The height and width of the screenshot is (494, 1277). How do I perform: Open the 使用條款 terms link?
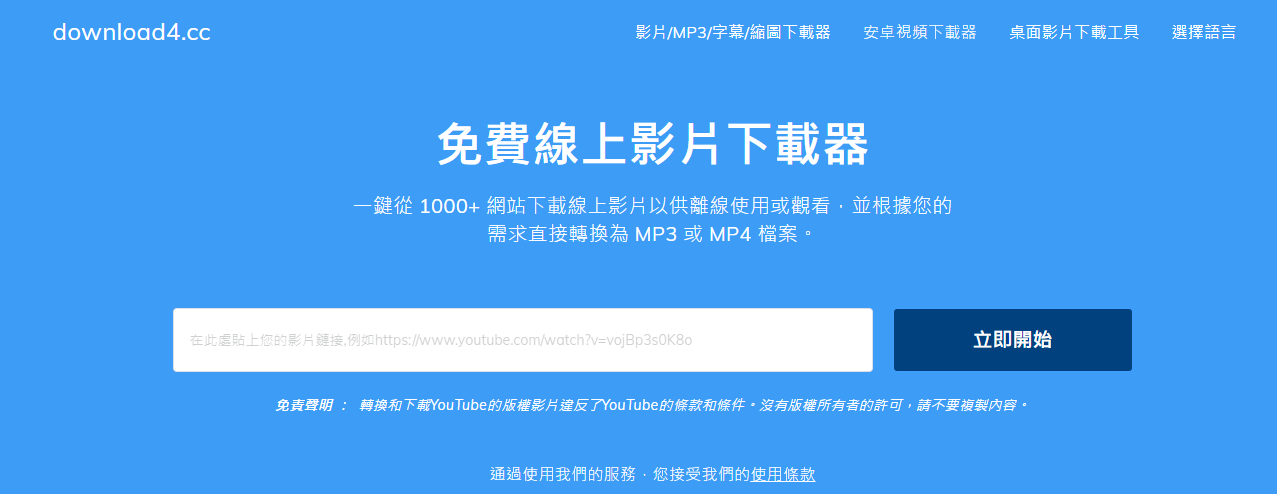(783, 474)
